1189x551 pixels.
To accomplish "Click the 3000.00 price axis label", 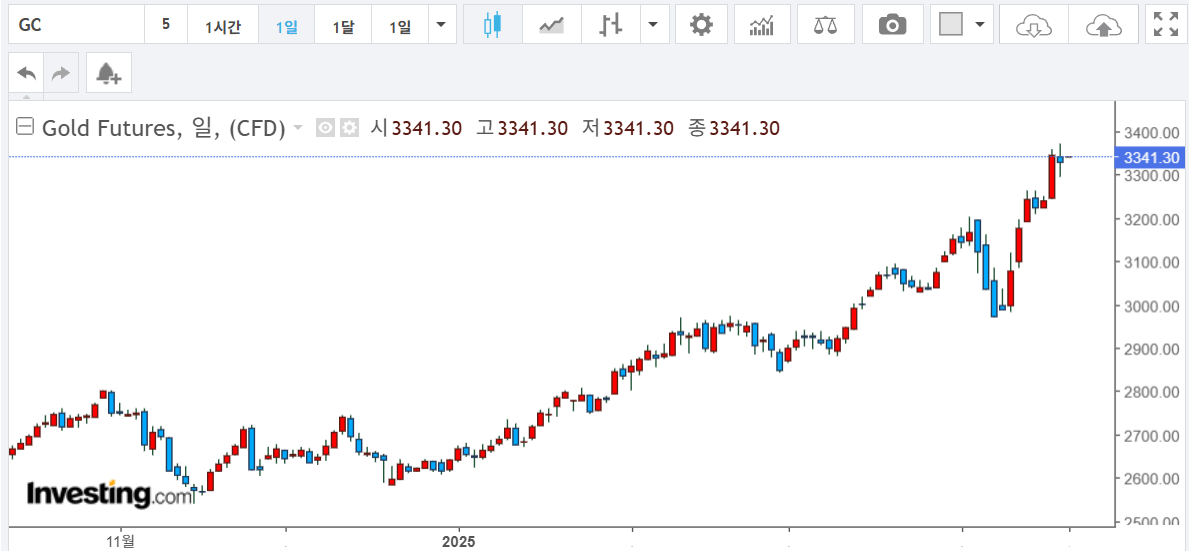I will [x=1152, y=305].
